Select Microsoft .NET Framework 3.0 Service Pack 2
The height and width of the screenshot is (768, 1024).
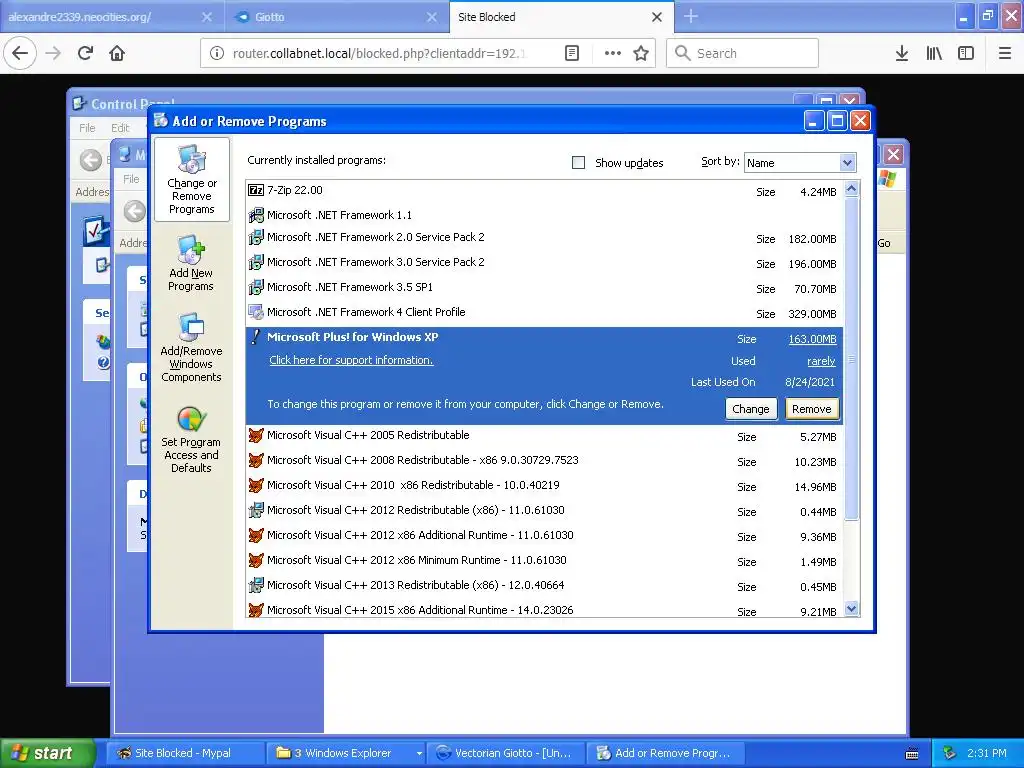click(x=544, y=263)
